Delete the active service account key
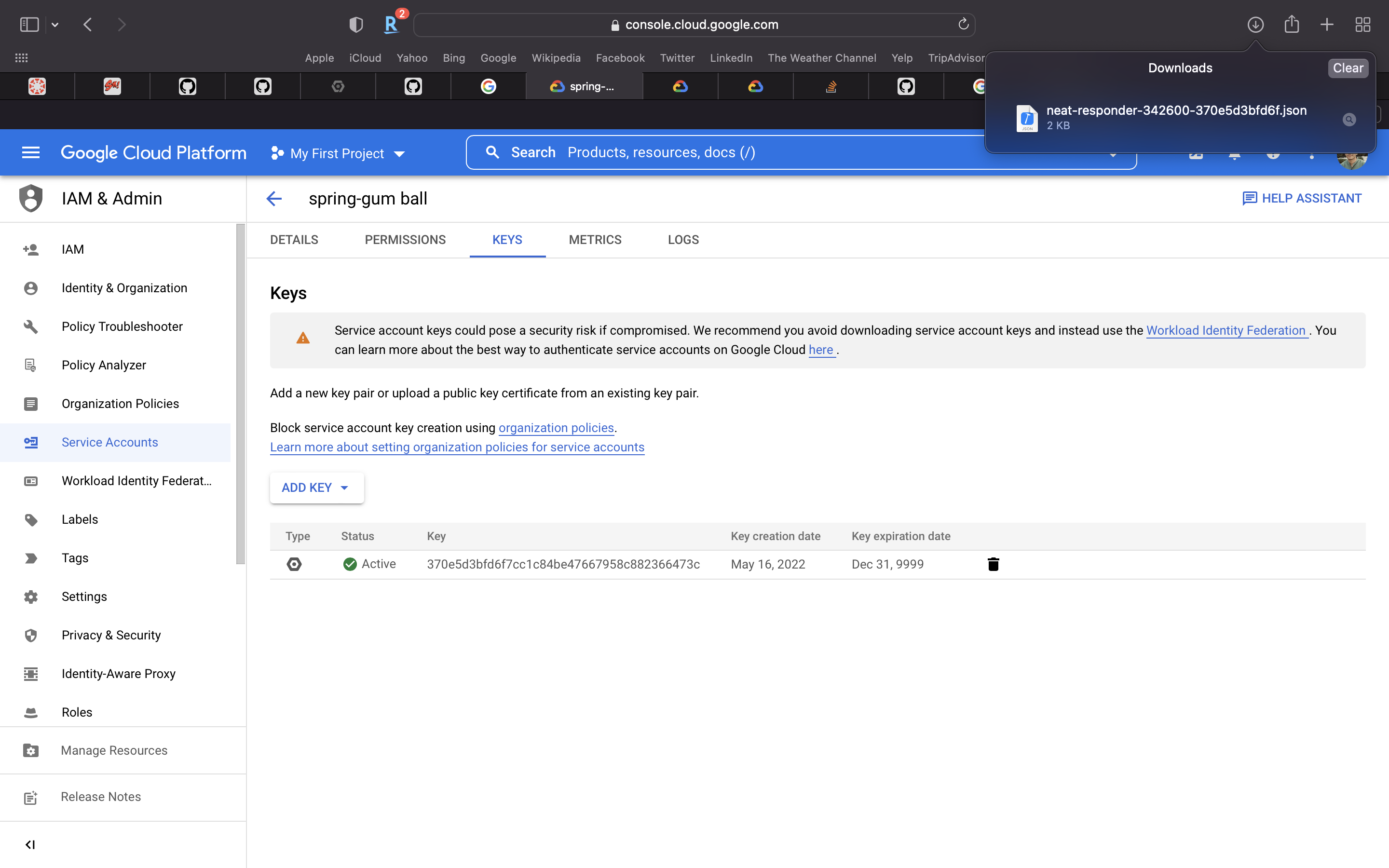This screenshot has height=868, width=1389. [993, 564]
